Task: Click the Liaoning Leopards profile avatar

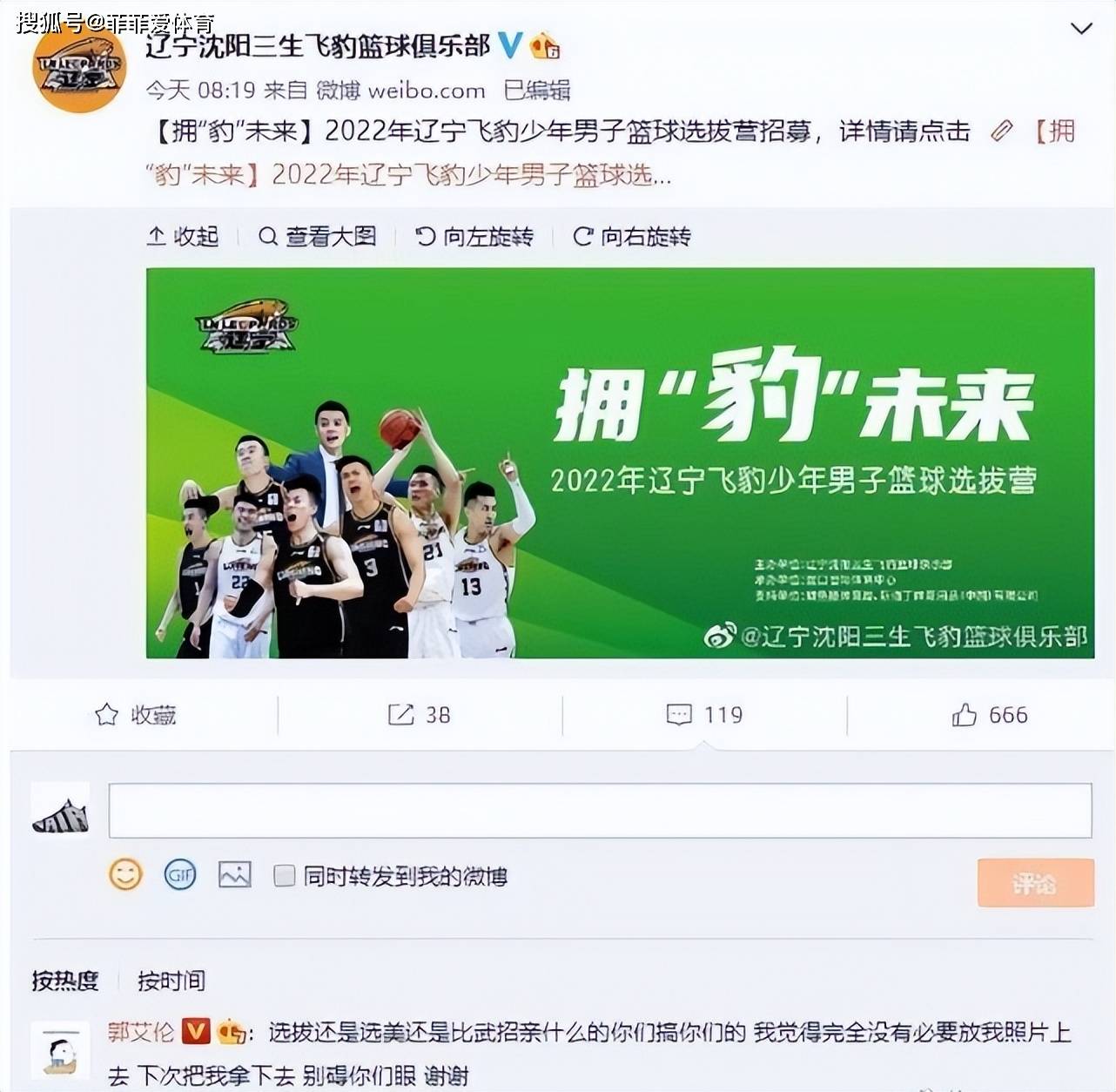Action: tap(79, 68)
